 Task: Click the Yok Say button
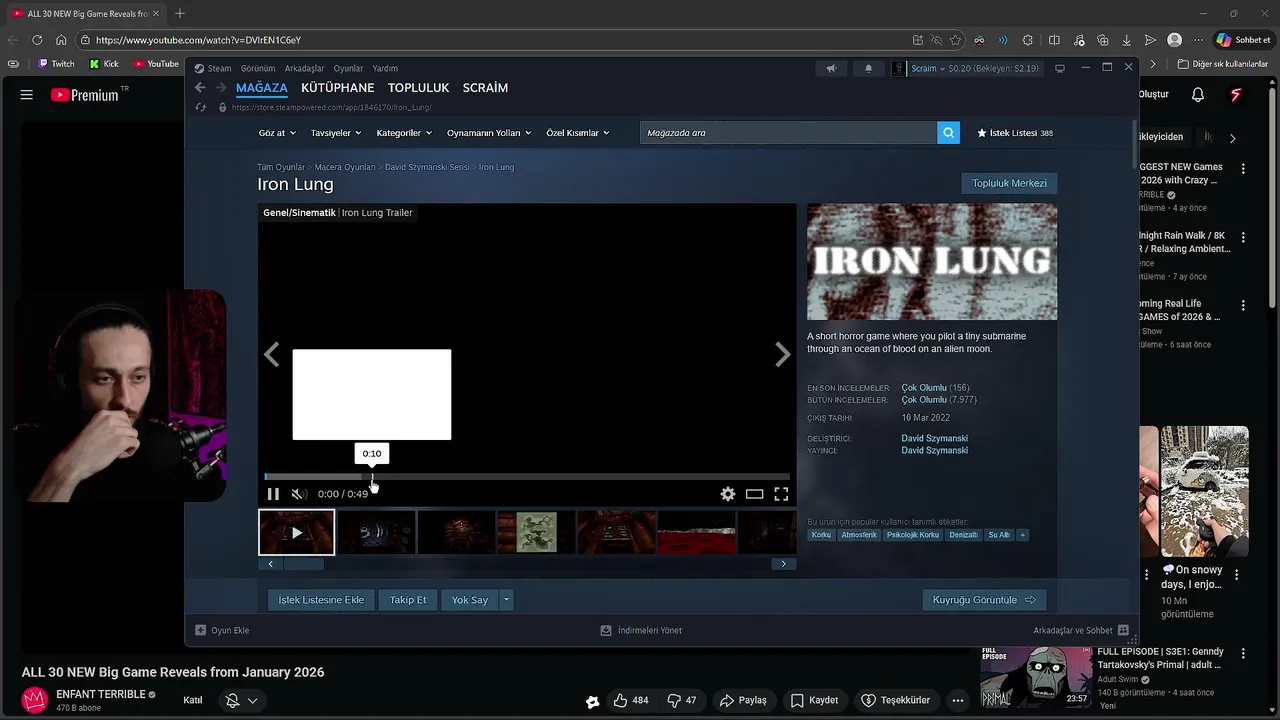(x=469, y=600)
